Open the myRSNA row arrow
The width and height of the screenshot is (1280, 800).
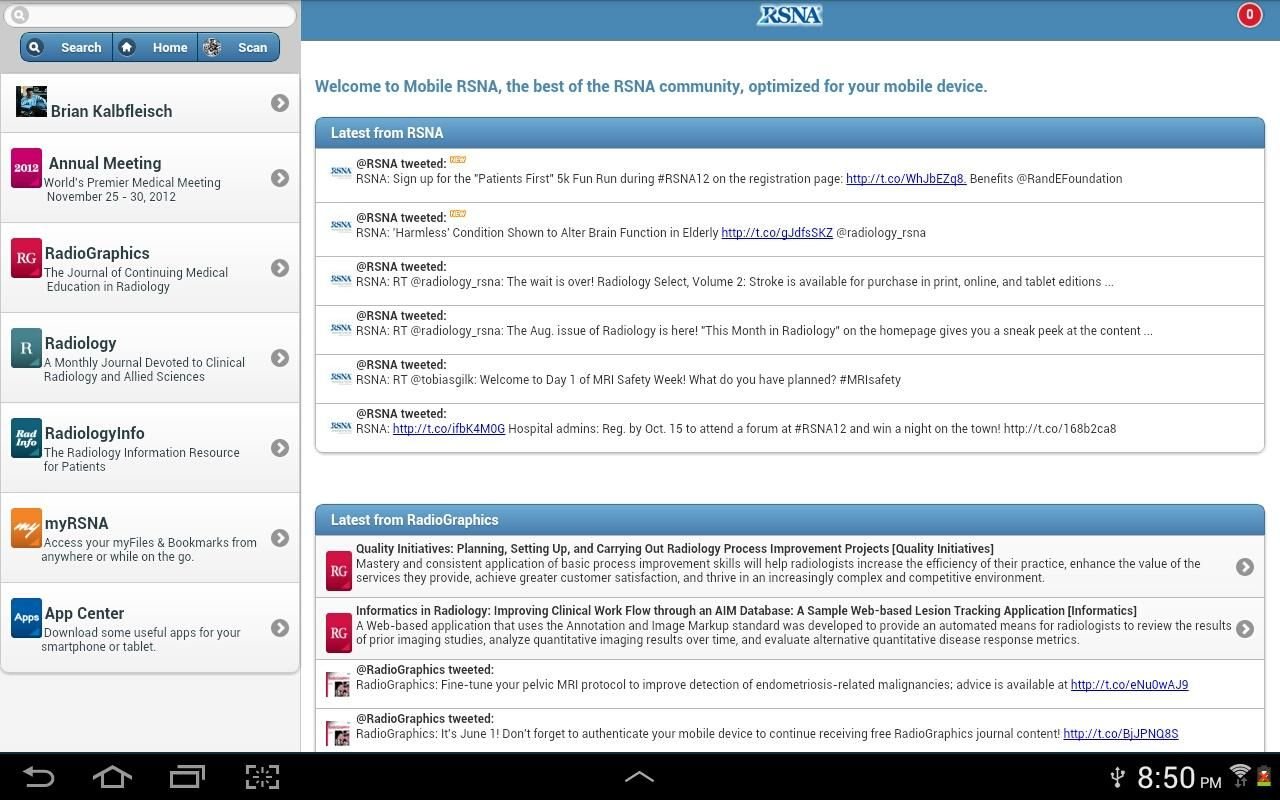coord(280,538)
